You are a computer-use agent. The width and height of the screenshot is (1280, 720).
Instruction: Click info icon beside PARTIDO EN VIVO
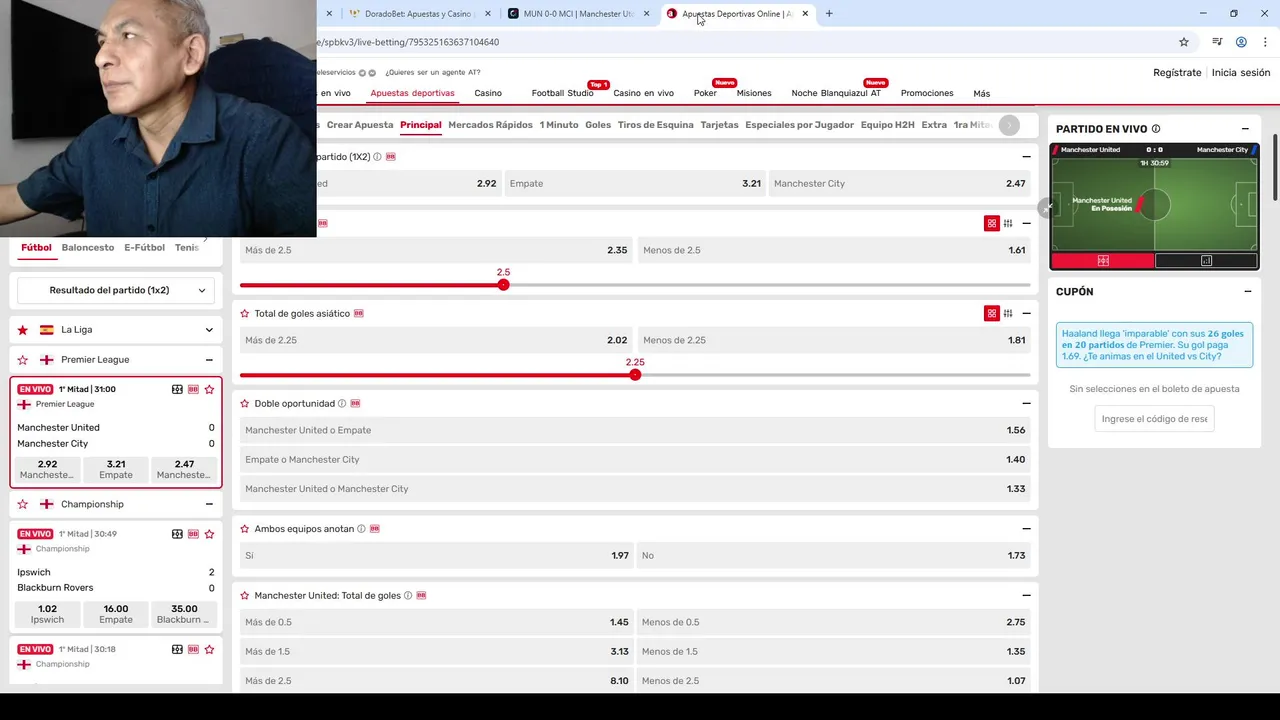1156,129
